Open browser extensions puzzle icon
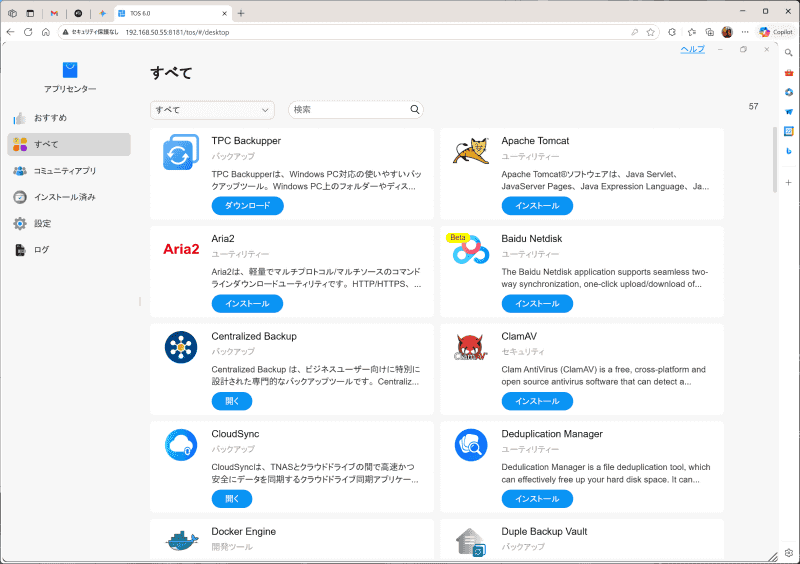The width and height of the screenshot is (800, 564). [x=672, y=32]
